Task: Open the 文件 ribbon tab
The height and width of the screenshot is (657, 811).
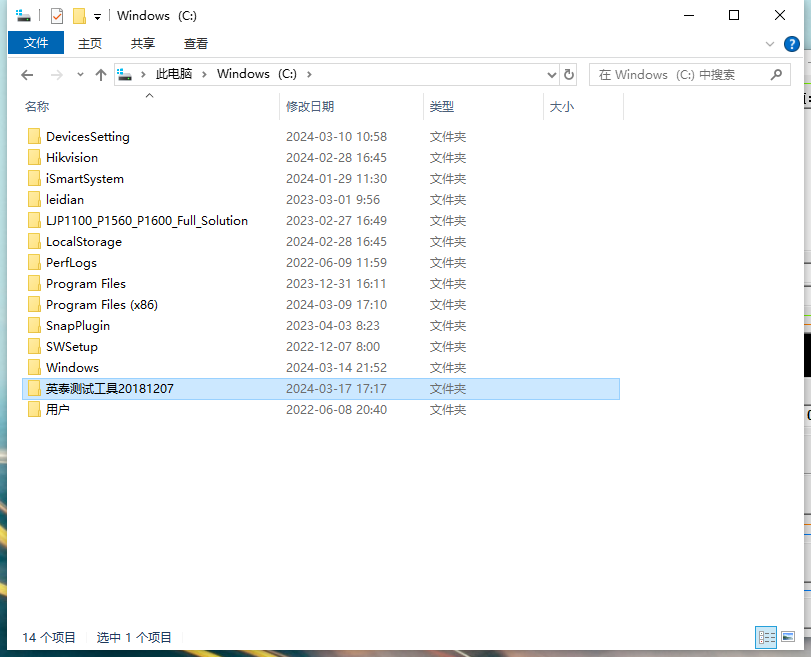Action: 36,42
